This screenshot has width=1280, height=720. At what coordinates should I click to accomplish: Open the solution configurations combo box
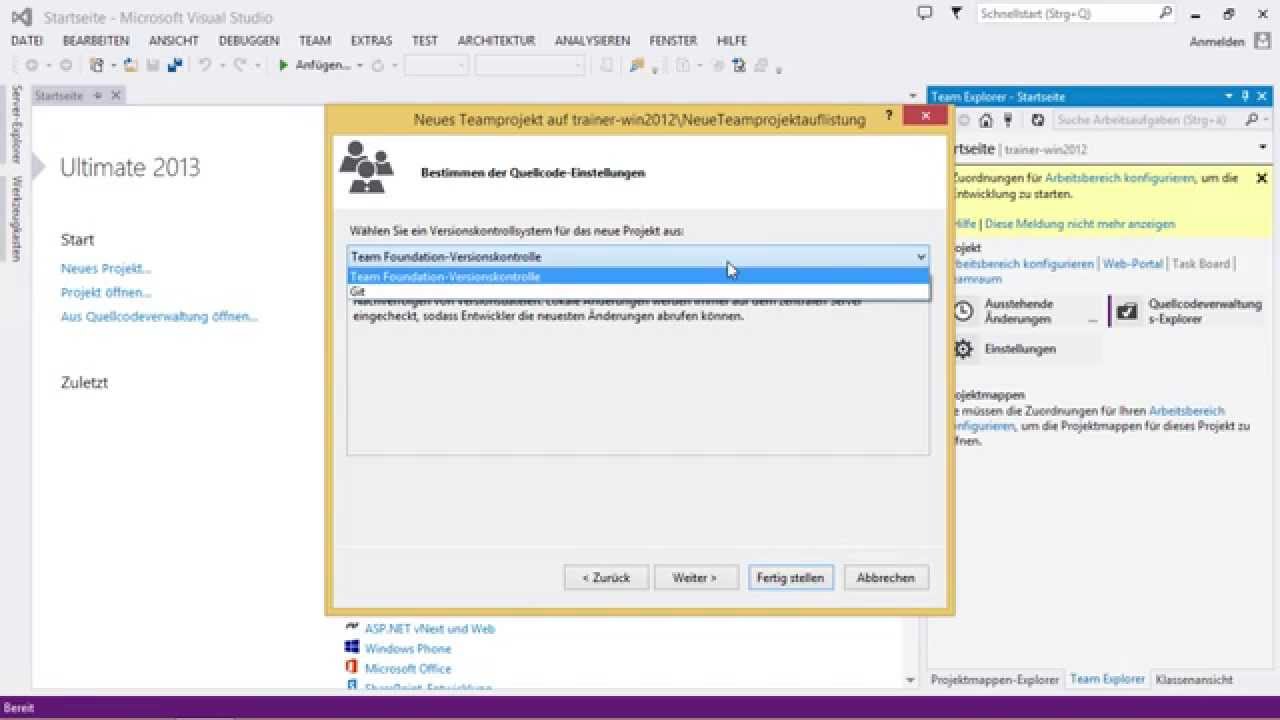coord(436,65)
